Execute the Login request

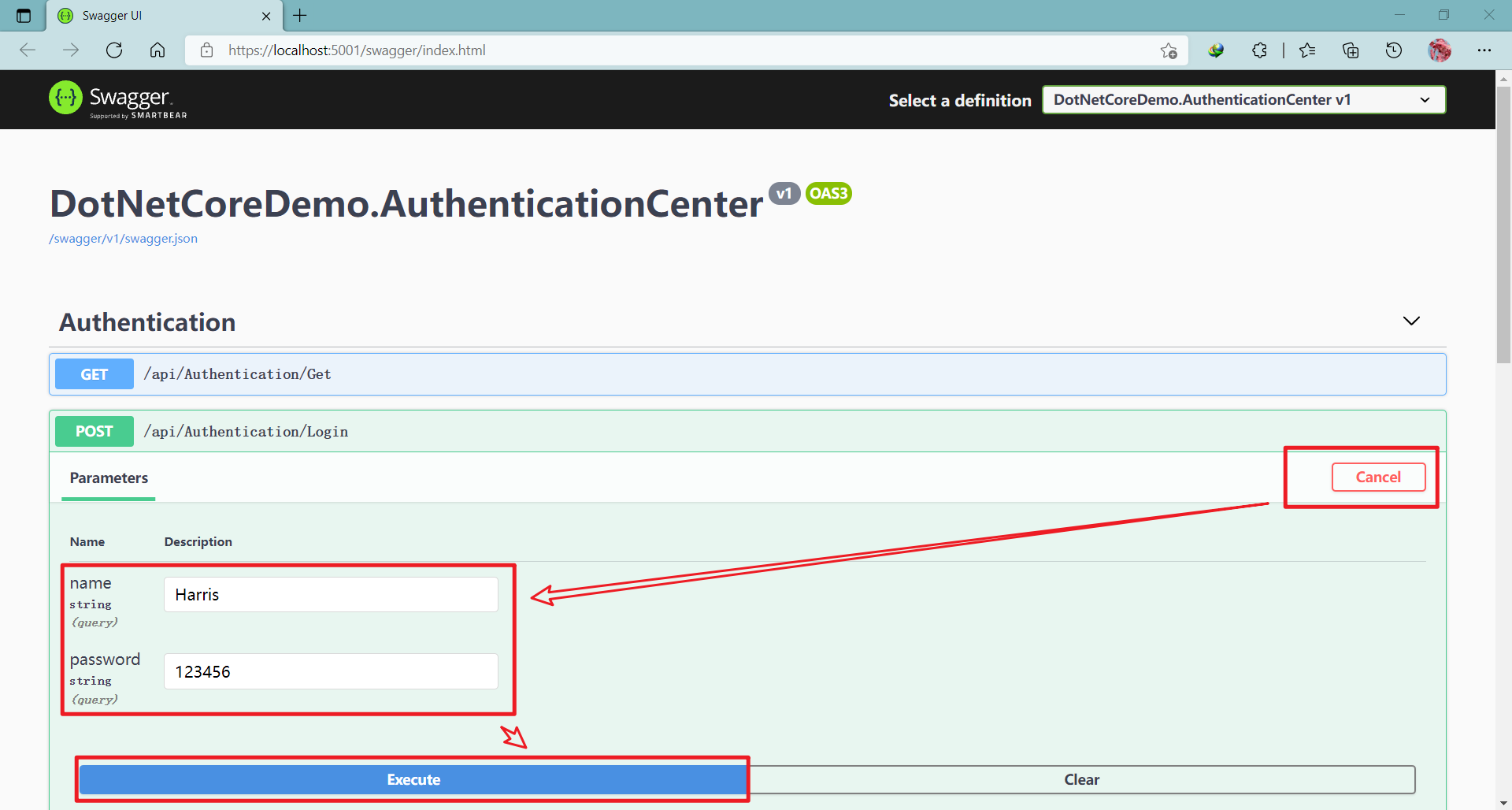413,780
